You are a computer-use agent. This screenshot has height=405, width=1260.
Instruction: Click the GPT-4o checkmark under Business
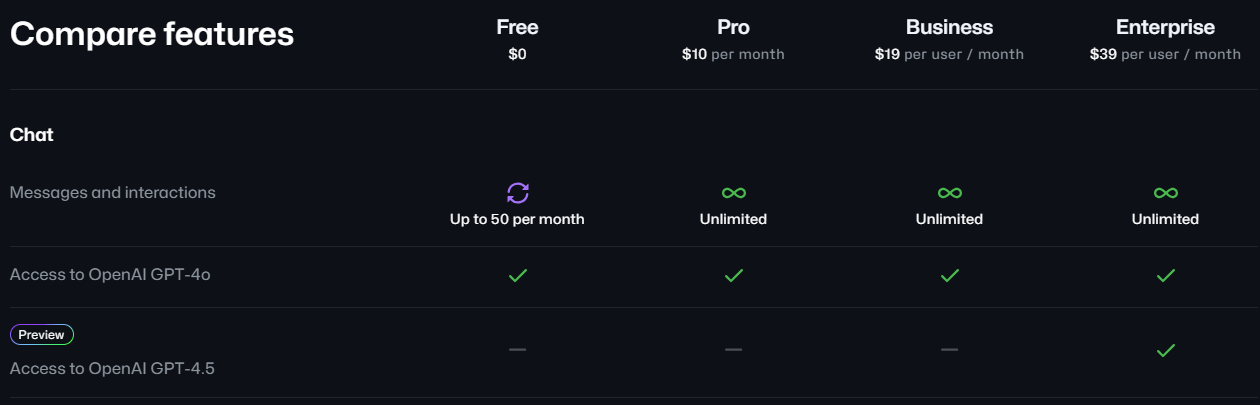[949, 275]
